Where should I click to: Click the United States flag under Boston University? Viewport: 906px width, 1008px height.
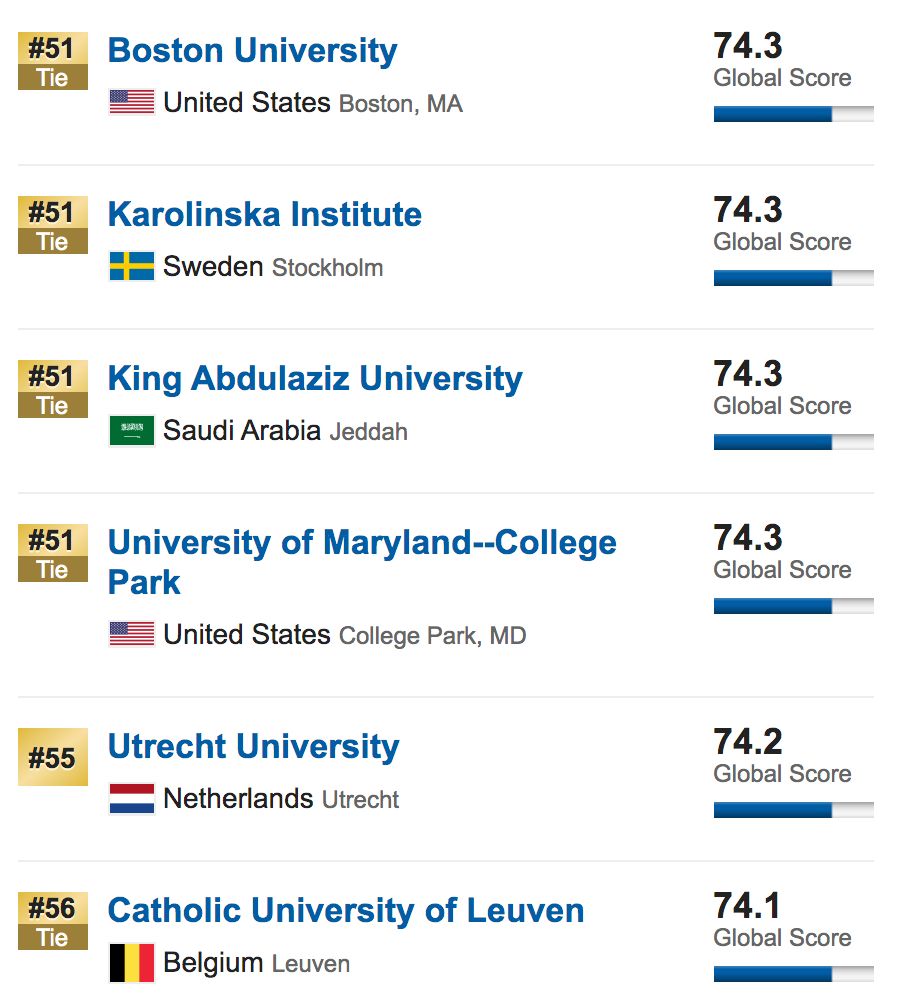click(x=132, y=102)
